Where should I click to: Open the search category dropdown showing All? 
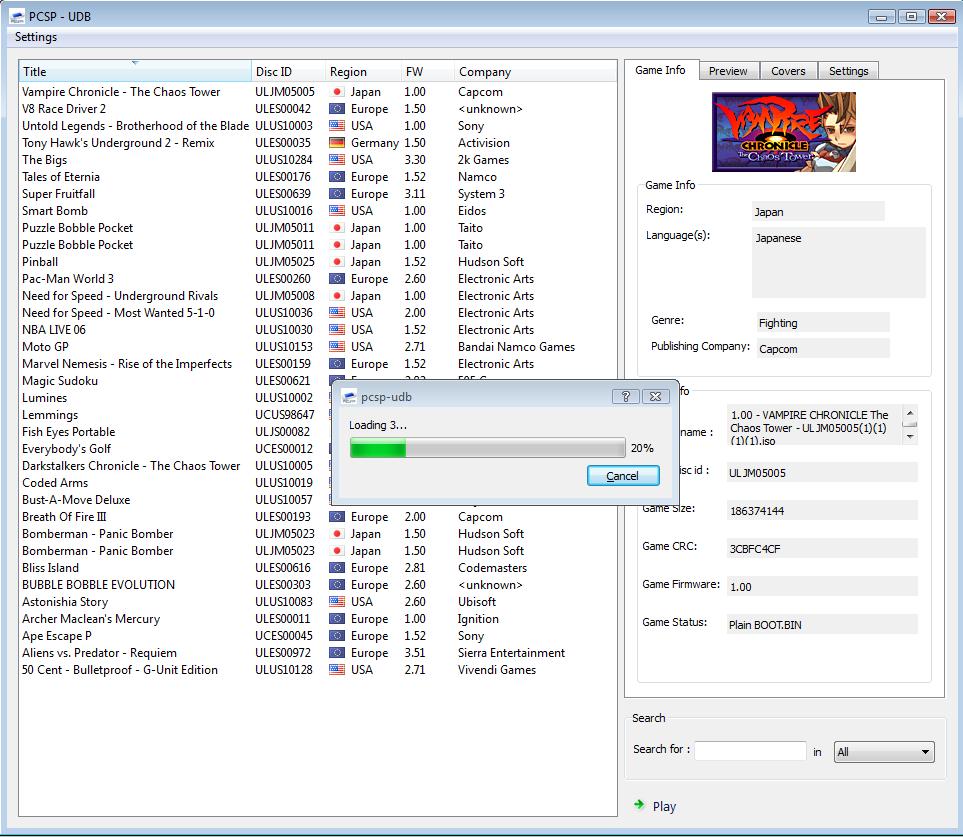click(883, 752)
